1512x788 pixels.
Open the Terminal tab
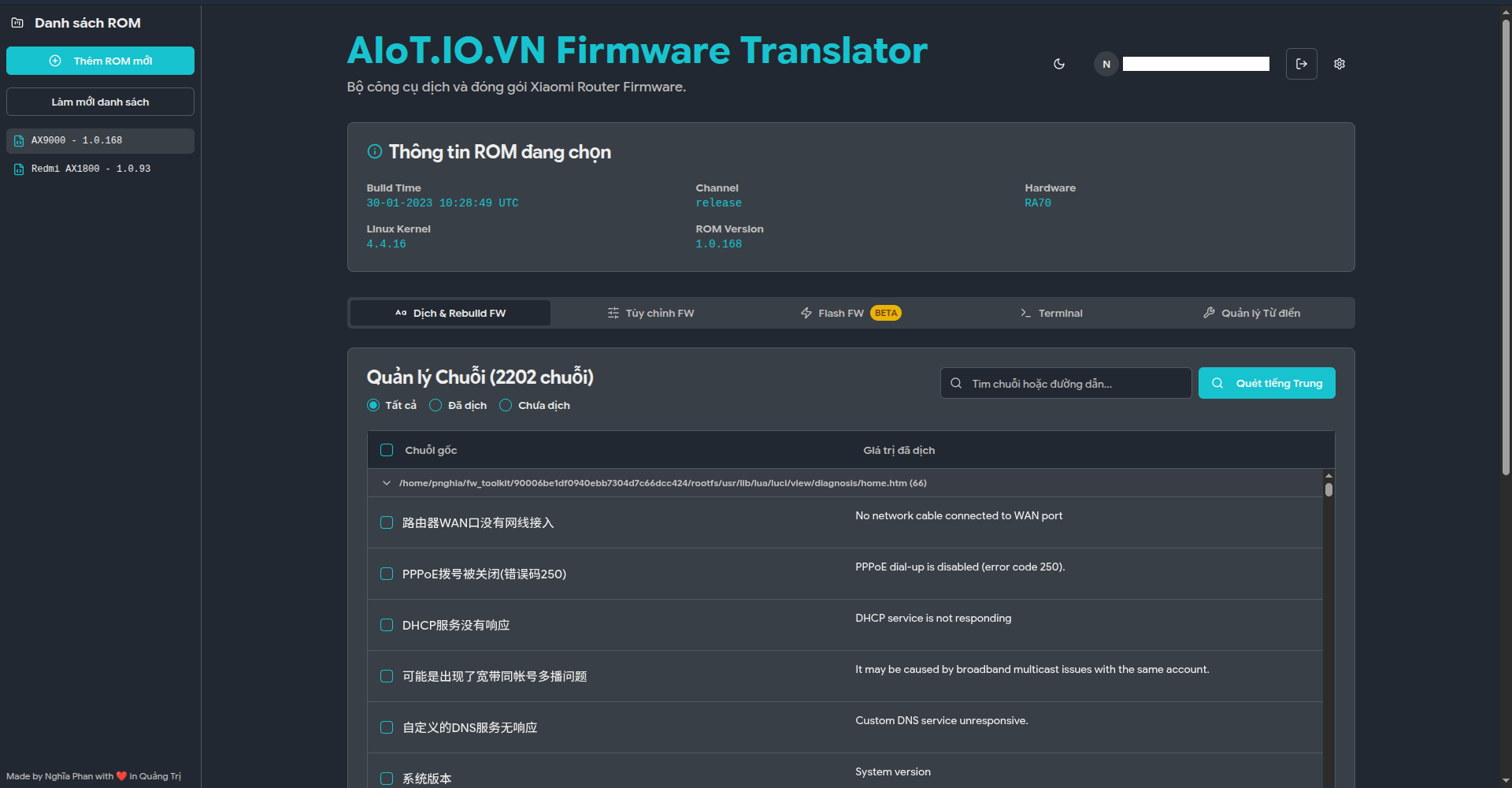1051,313
